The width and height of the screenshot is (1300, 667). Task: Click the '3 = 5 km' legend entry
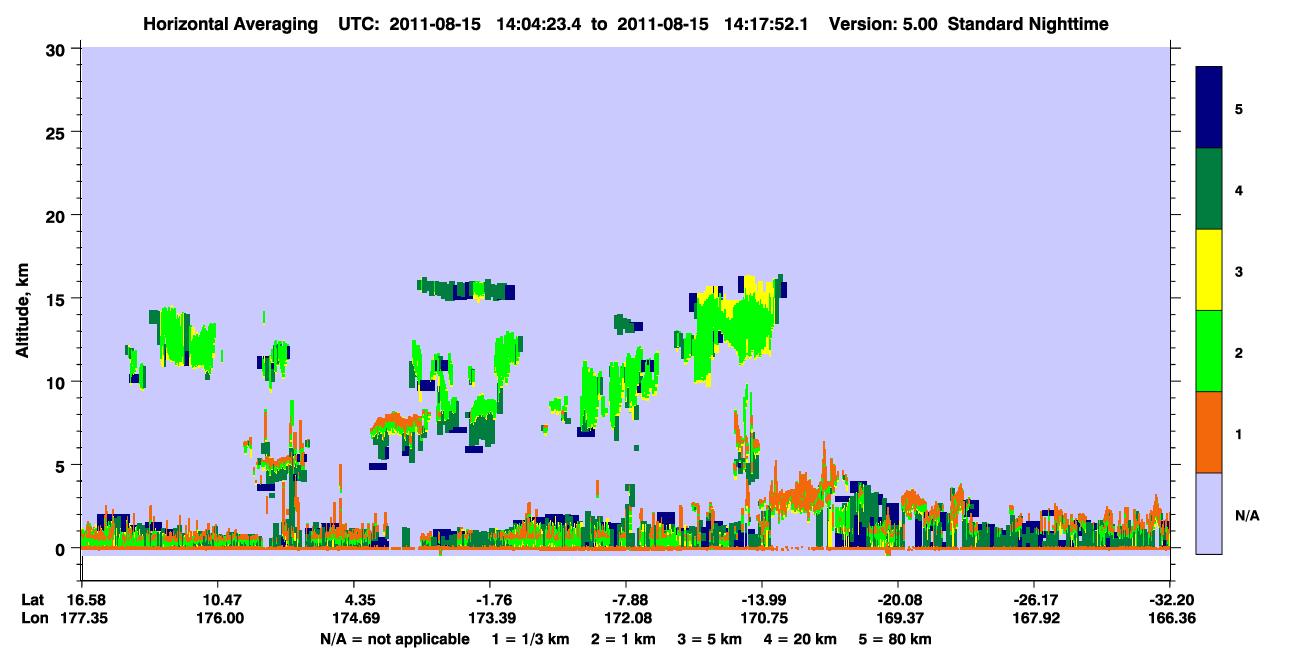pyautogui.click(x=710, y=639)
